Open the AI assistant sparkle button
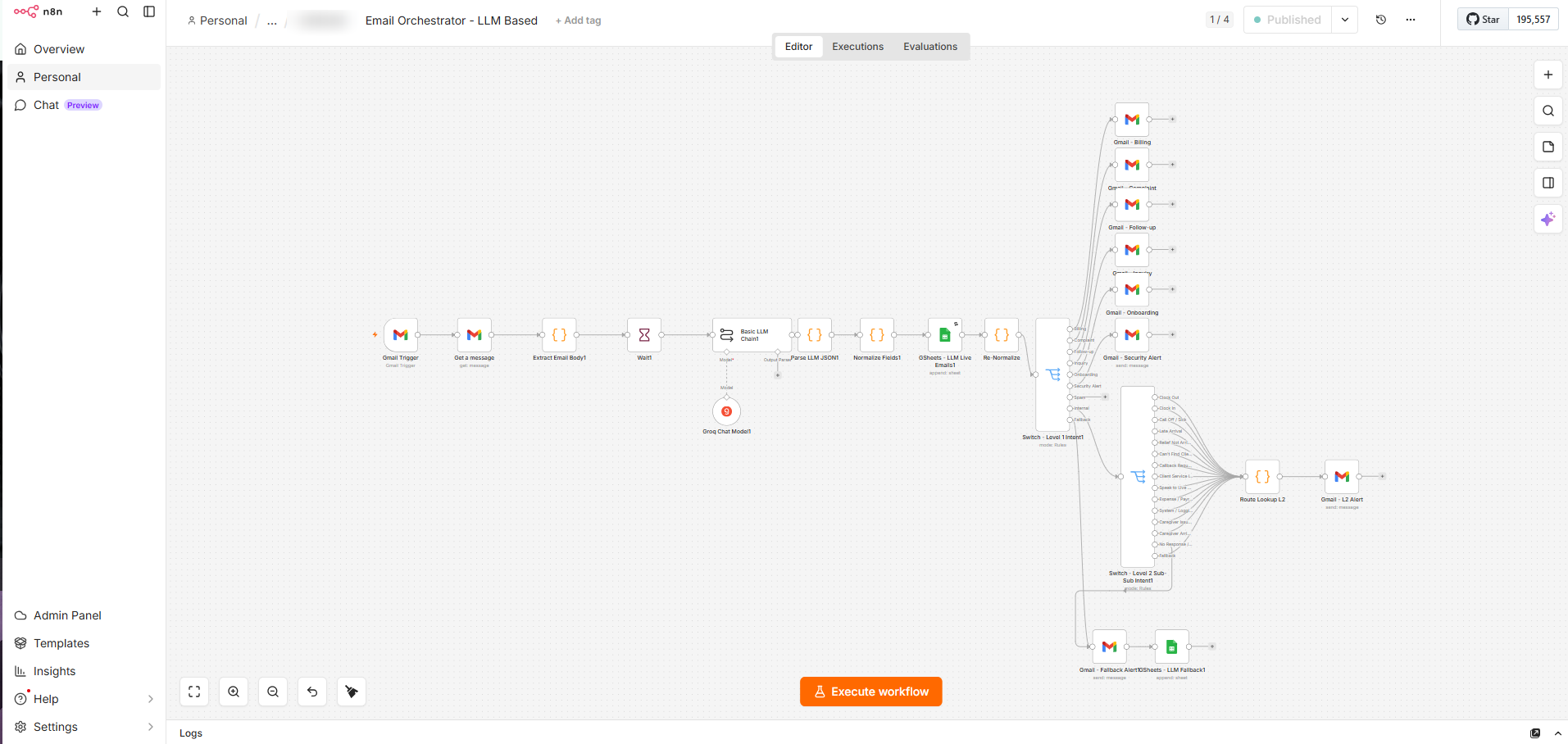Image resolution: width=1568 pixels, height=744 pixels. tap(1548, 219)
